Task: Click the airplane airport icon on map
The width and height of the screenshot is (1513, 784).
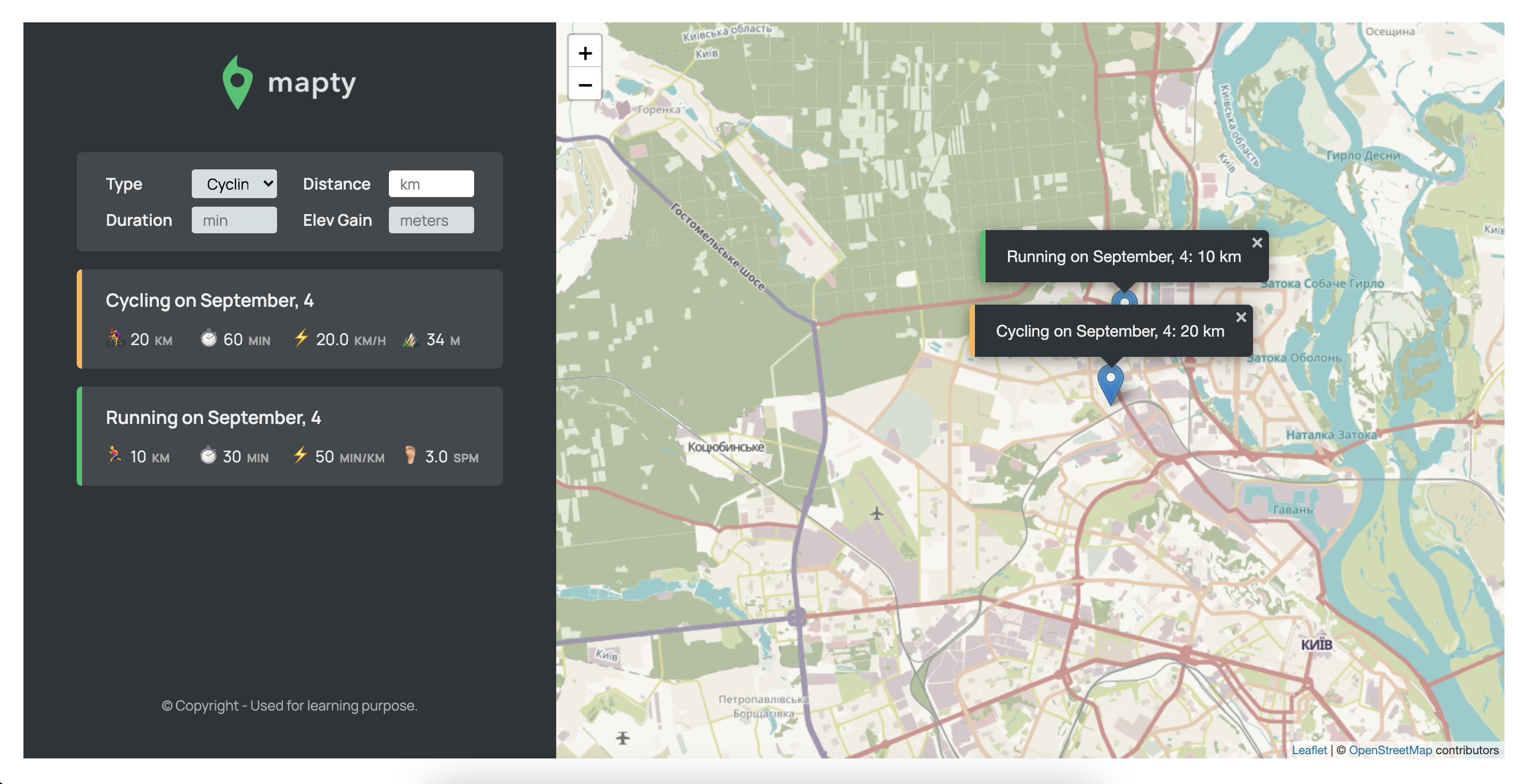Action: pyautogui.click(x=876, y=513)
